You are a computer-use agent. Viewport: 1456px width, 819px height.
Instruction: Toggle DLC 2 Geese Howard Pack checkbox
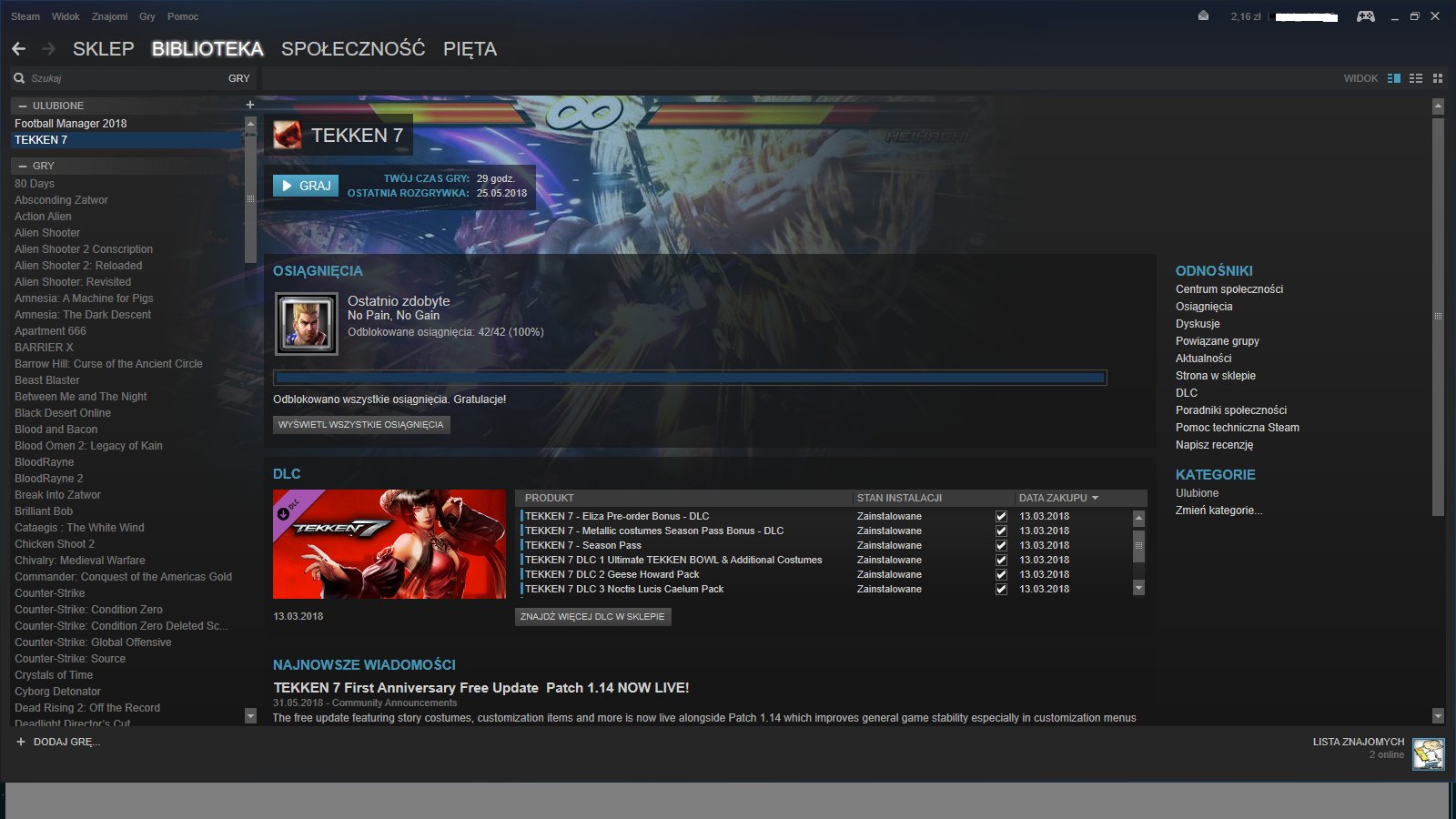point(1001,574)
